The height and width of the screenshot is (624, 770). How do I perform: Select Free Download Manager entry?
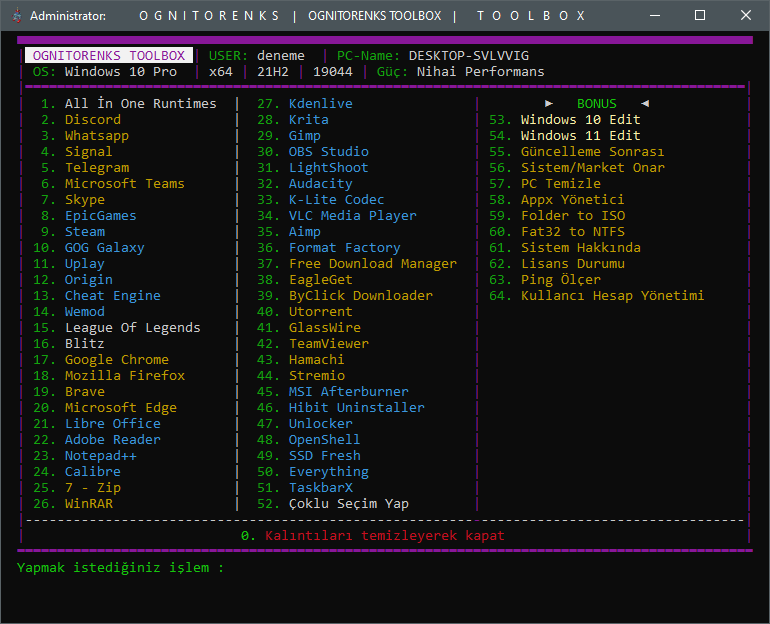tap(373, 264)
